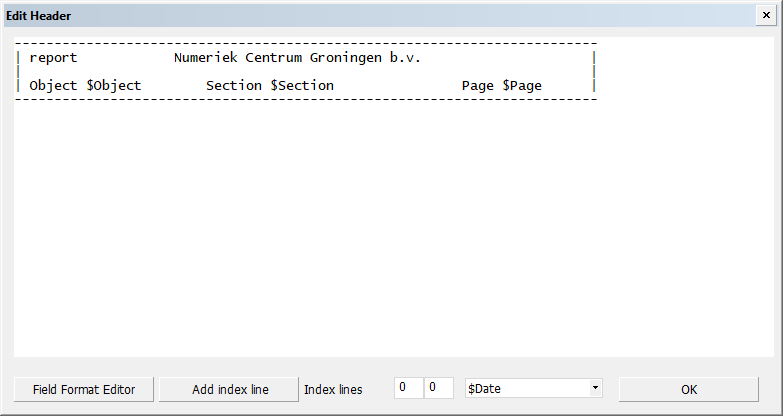Click the top dashed border line
Image resolution: width=783 pixels, height=416 pixels.
300,44
